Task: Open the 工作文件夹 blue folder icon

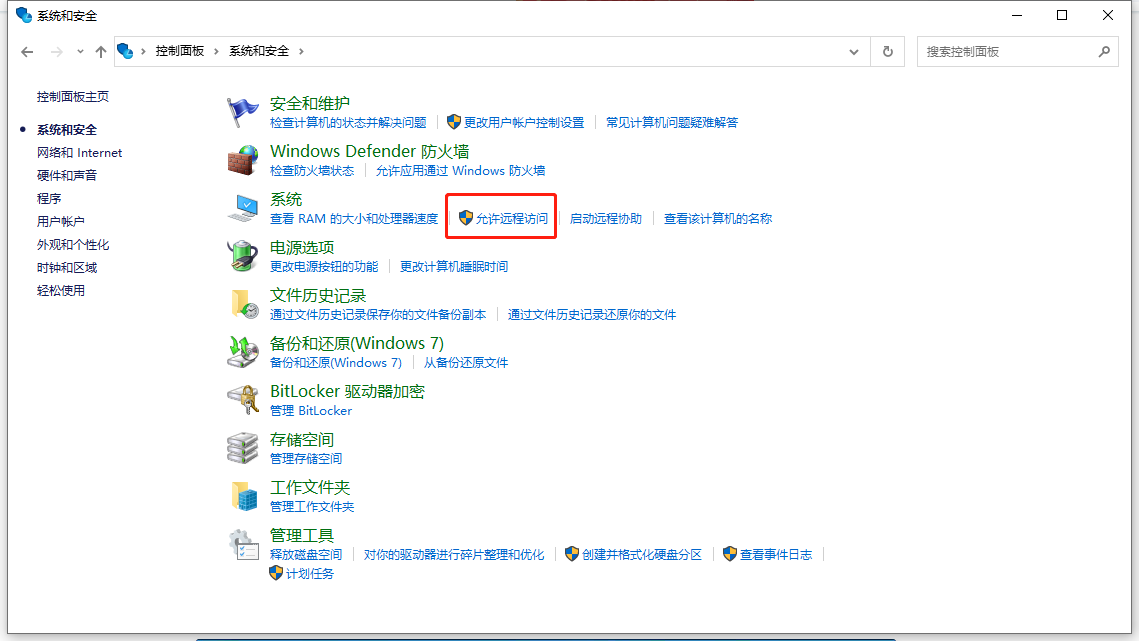Action: click(244, 496)
